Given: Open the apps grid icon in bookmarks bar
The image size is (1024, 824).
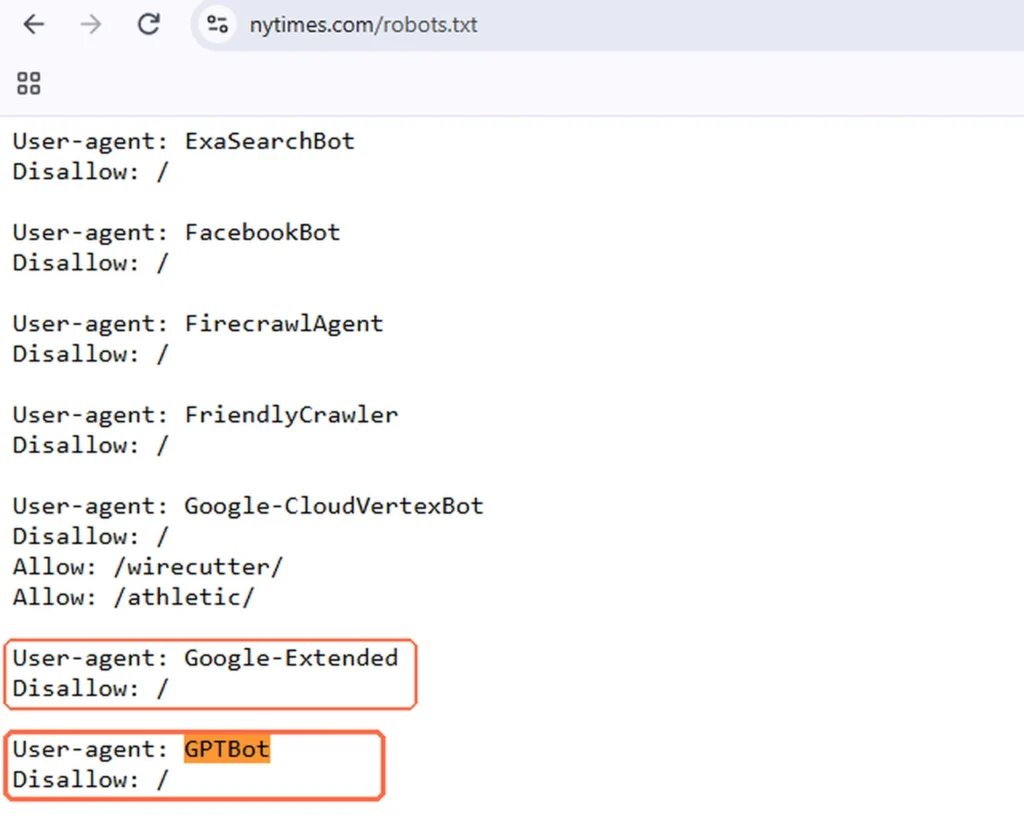Looking at the screenshot, I should 29,83.
